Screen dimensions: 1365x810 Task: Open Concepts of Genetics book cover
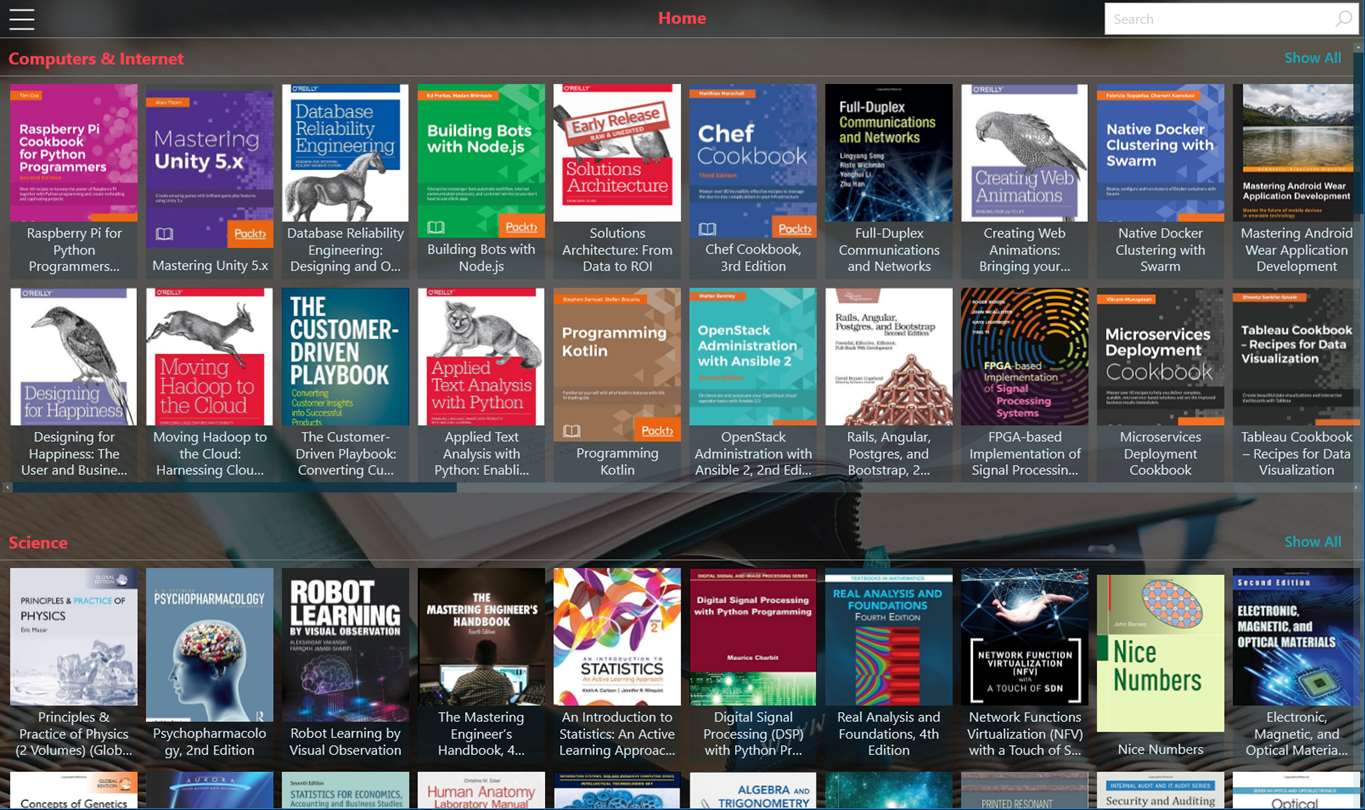[x=74, y=791]
